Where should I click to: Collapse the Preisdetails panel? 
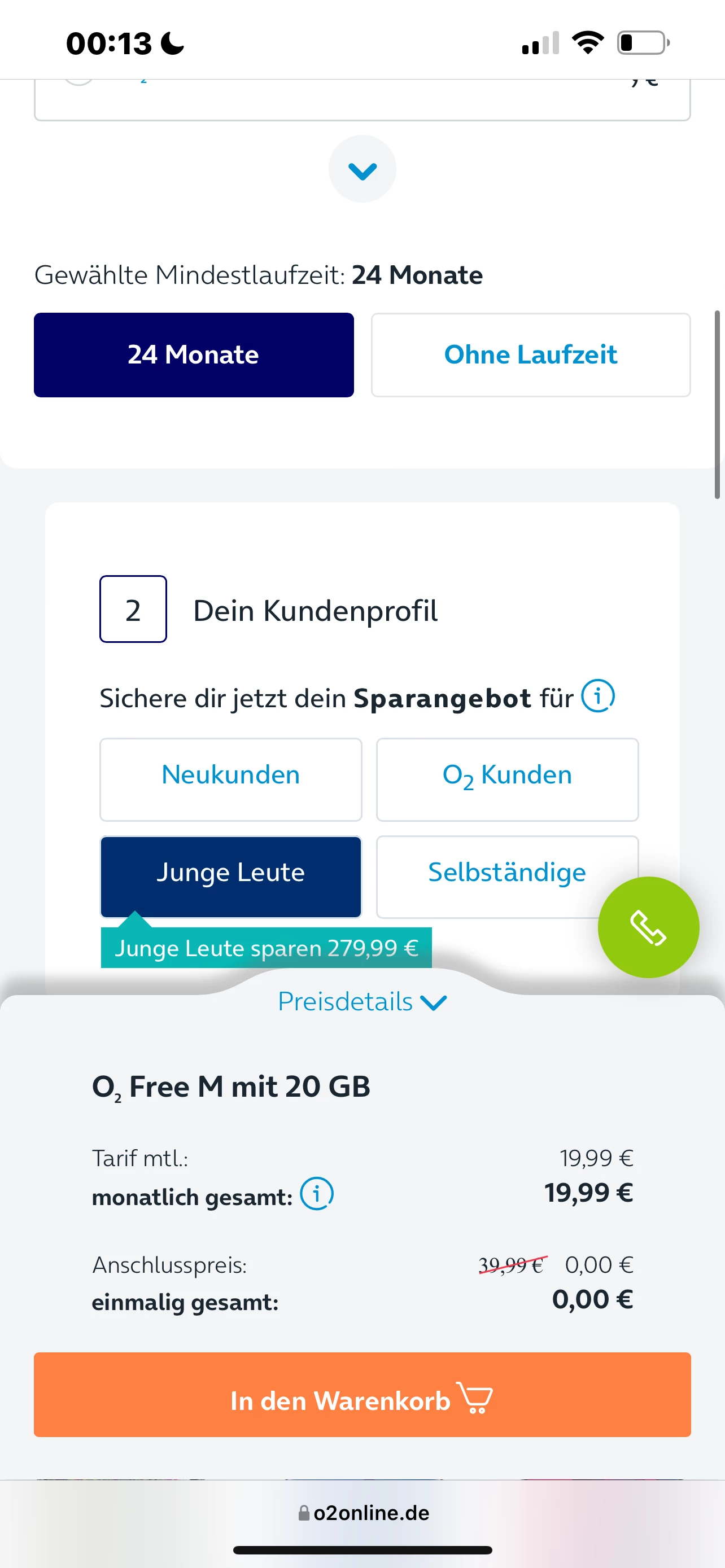pos(362,1001)
